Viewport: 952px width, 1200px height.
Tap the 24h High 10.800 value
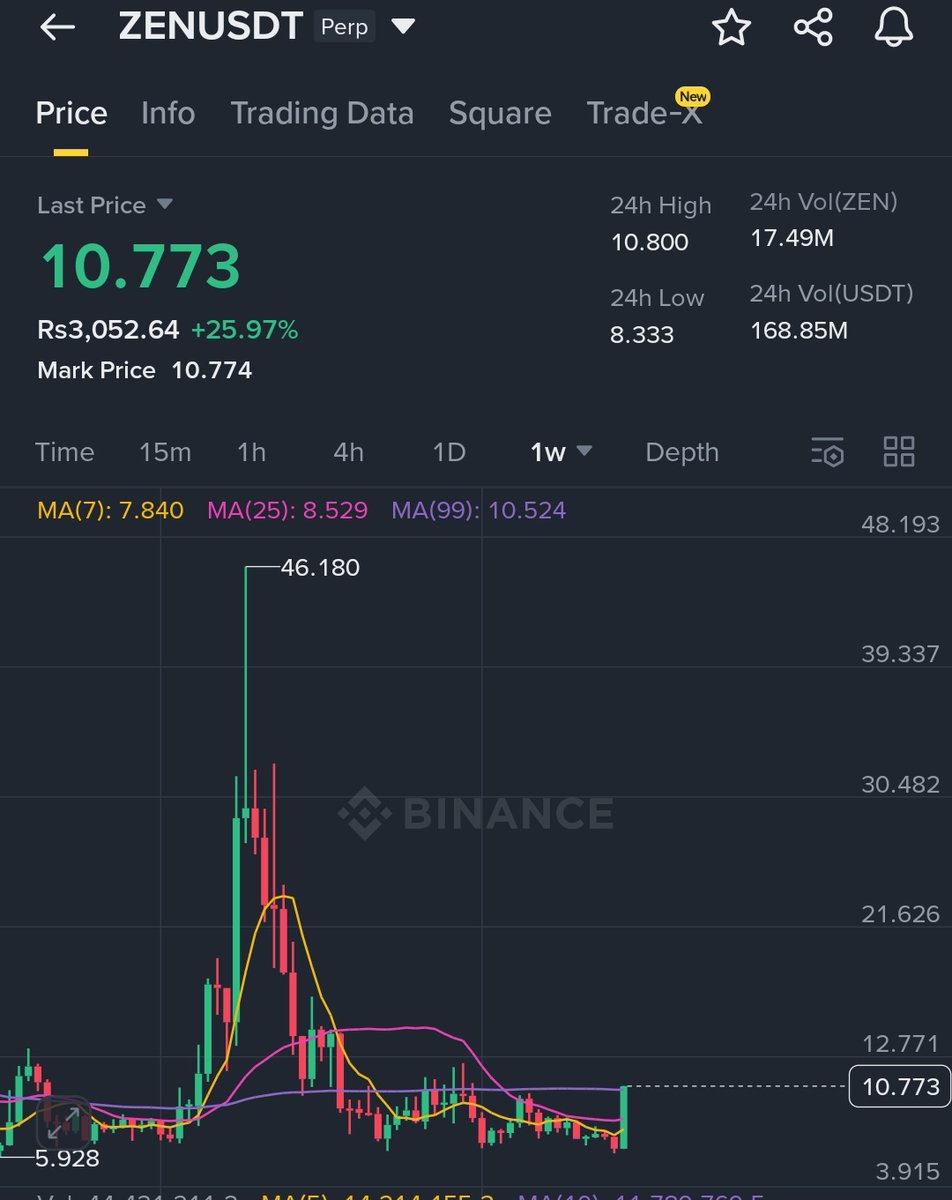[x=650, y=241]
